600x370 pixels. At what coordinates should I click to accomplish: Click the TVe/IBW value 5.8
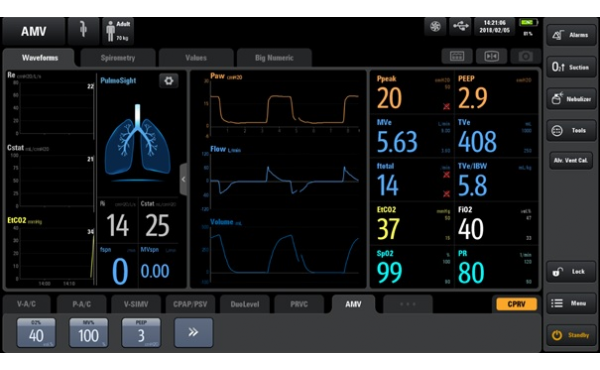[x=473, y=186]
